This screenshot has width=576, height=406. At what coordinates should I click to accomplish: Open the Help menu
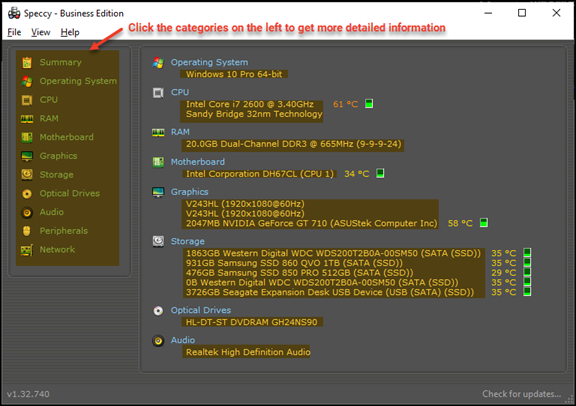[x=70, y=32]
